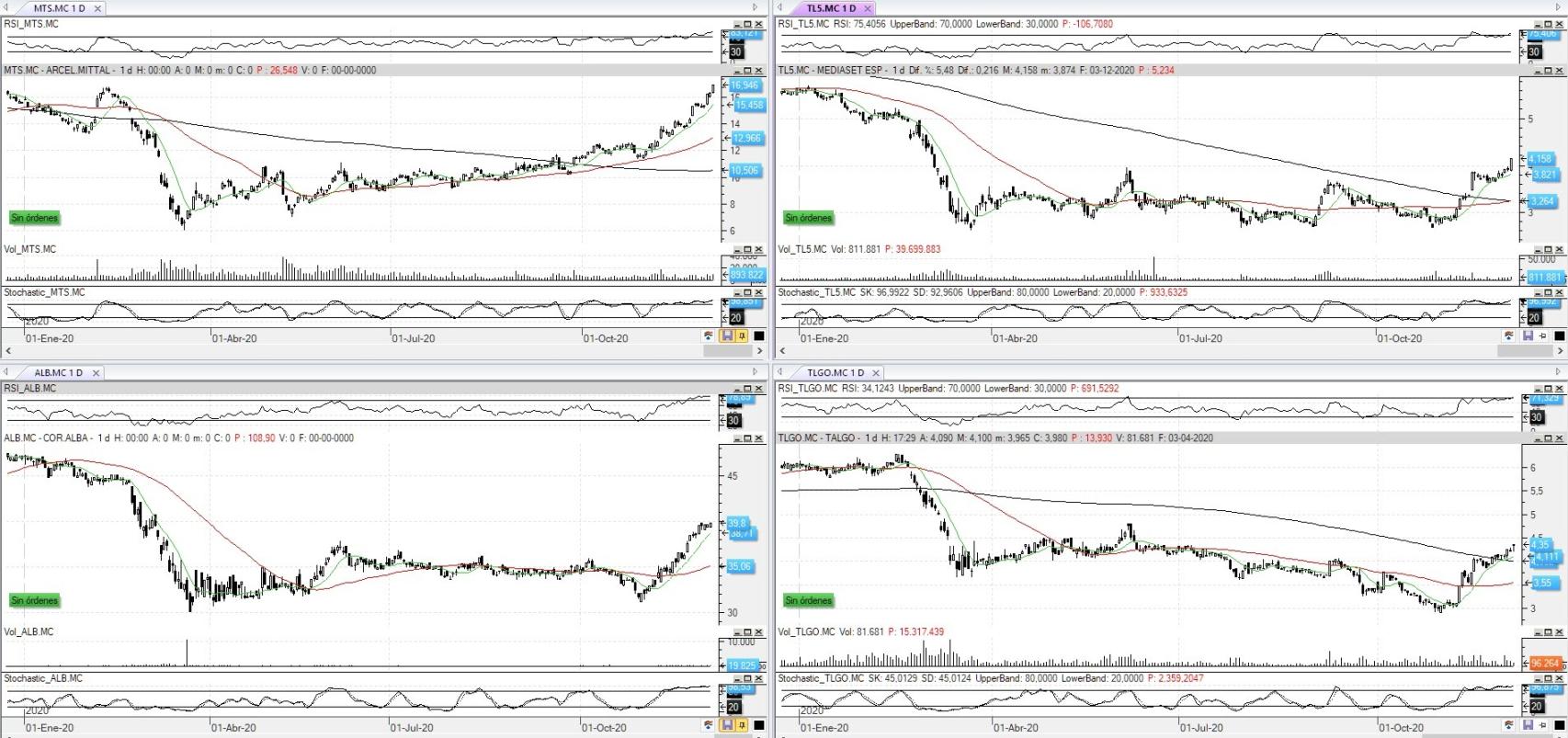The width and height of the screenshot is (1568, 738).
Task: Click the save icon in MTS.MC chart footer
Action: 727,336
